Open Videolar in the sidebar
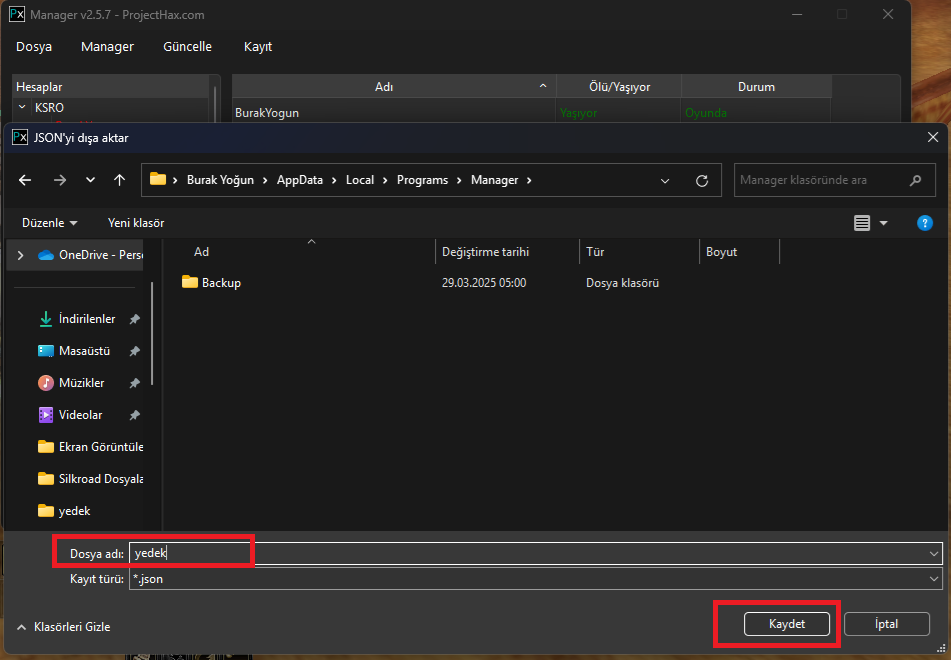Image resolution: width=951 pixels, height=660 pixels. tap(81, 415)
